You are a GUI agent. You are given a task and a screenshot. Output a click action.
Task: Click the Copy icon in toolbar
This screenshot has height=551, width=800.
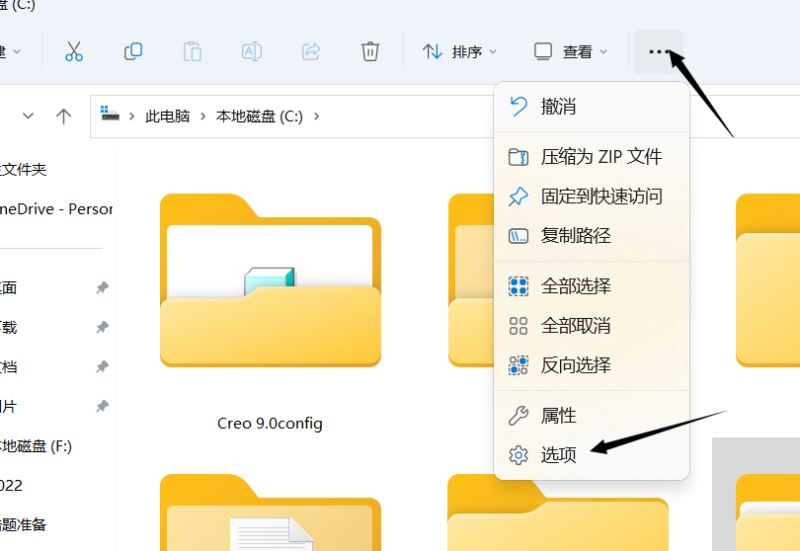[133, 52]
